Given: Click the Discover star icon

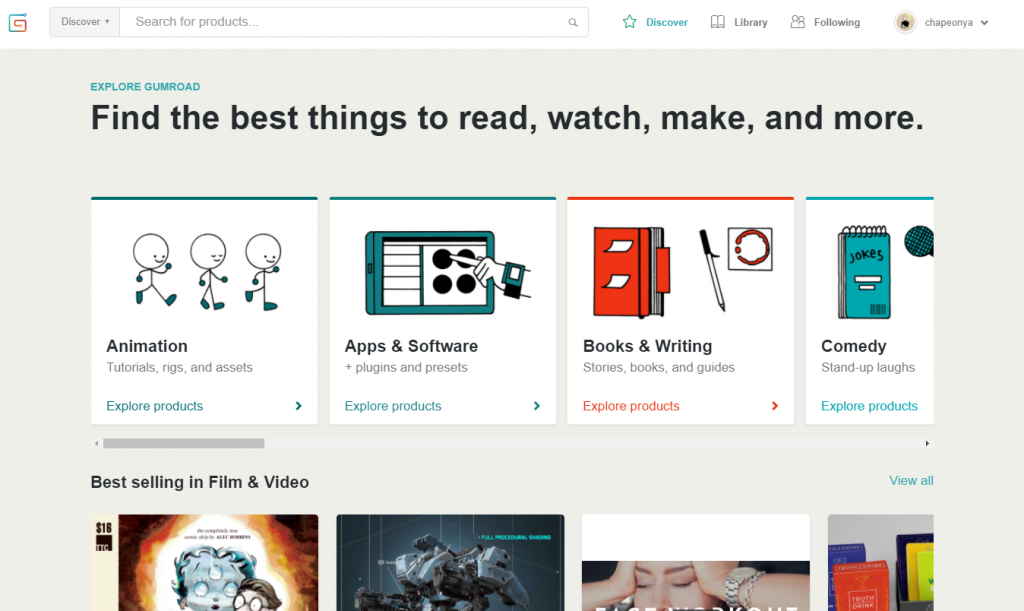Looking at the screenshot, I should pos(630,22).
